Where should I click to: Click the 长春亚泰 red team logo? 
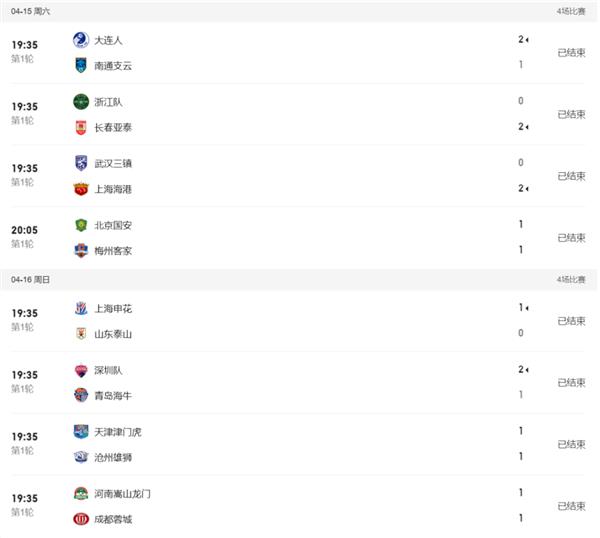(x=81, y=127)
